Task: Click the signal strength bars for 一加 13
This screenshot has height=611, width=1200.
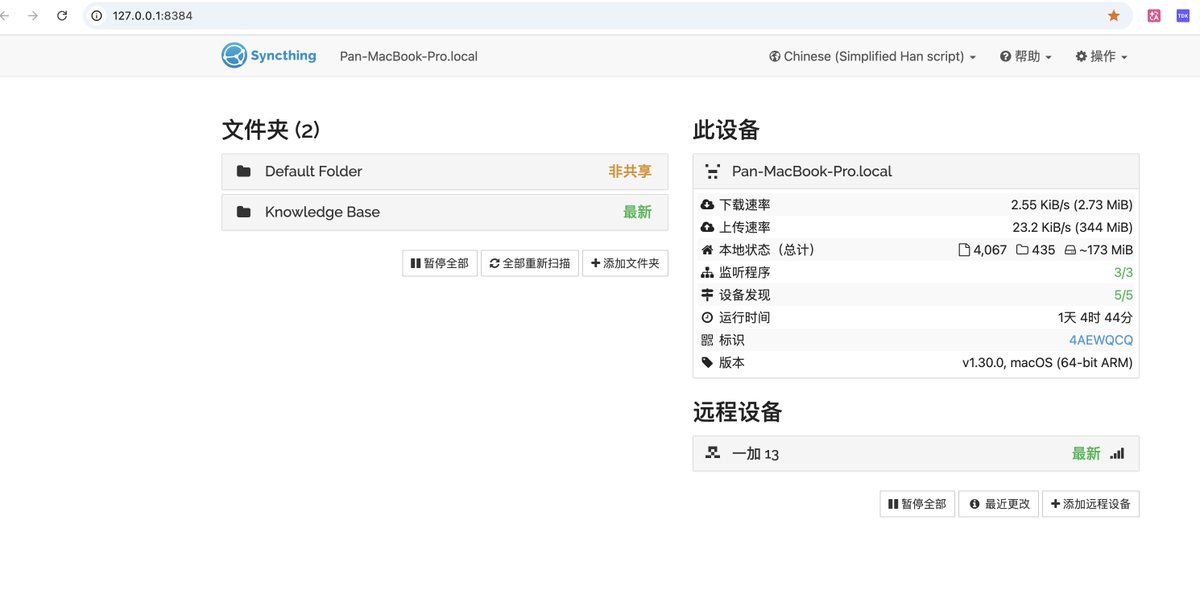Action: (x=1117, y=453)
